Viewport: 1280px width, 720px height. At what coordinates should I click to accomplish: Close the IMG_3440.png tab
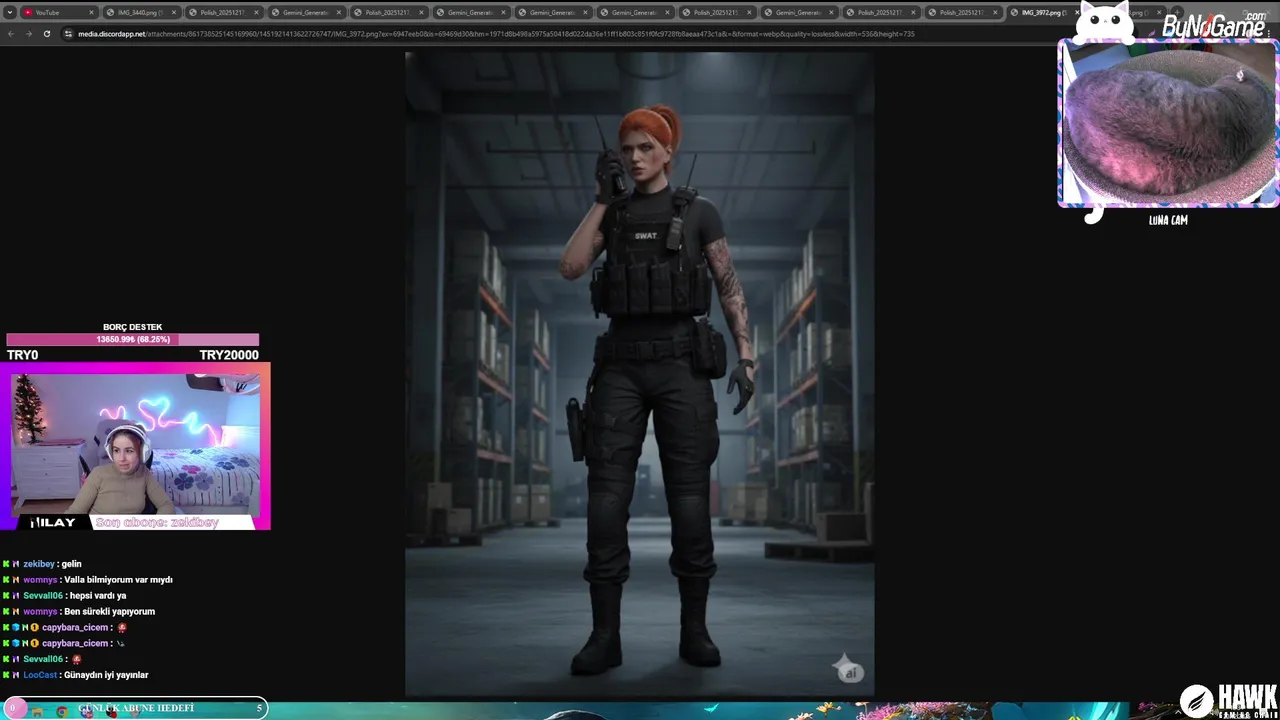pyautogui.click(x=173, y=13)
